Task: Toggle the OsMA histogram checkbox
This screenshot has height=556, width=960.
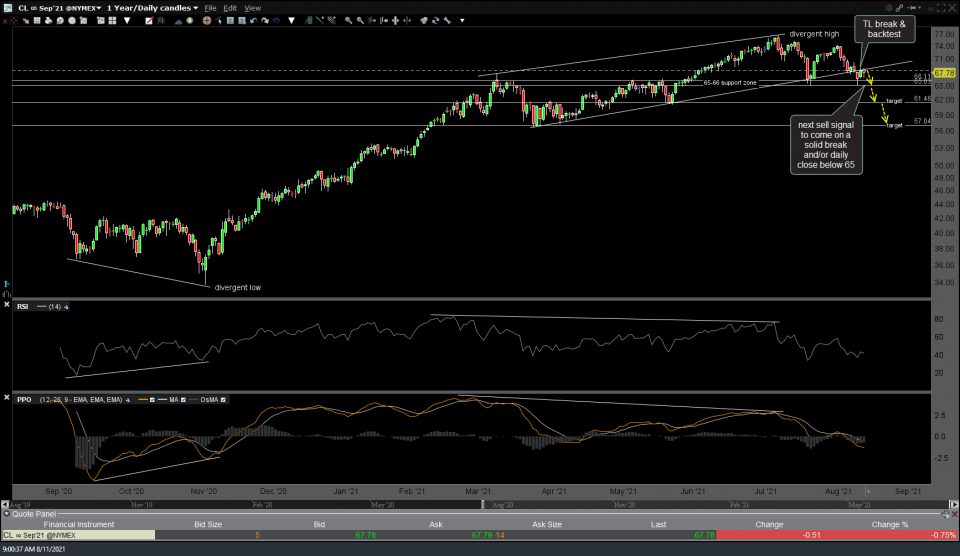Action: tap(223, 400)
